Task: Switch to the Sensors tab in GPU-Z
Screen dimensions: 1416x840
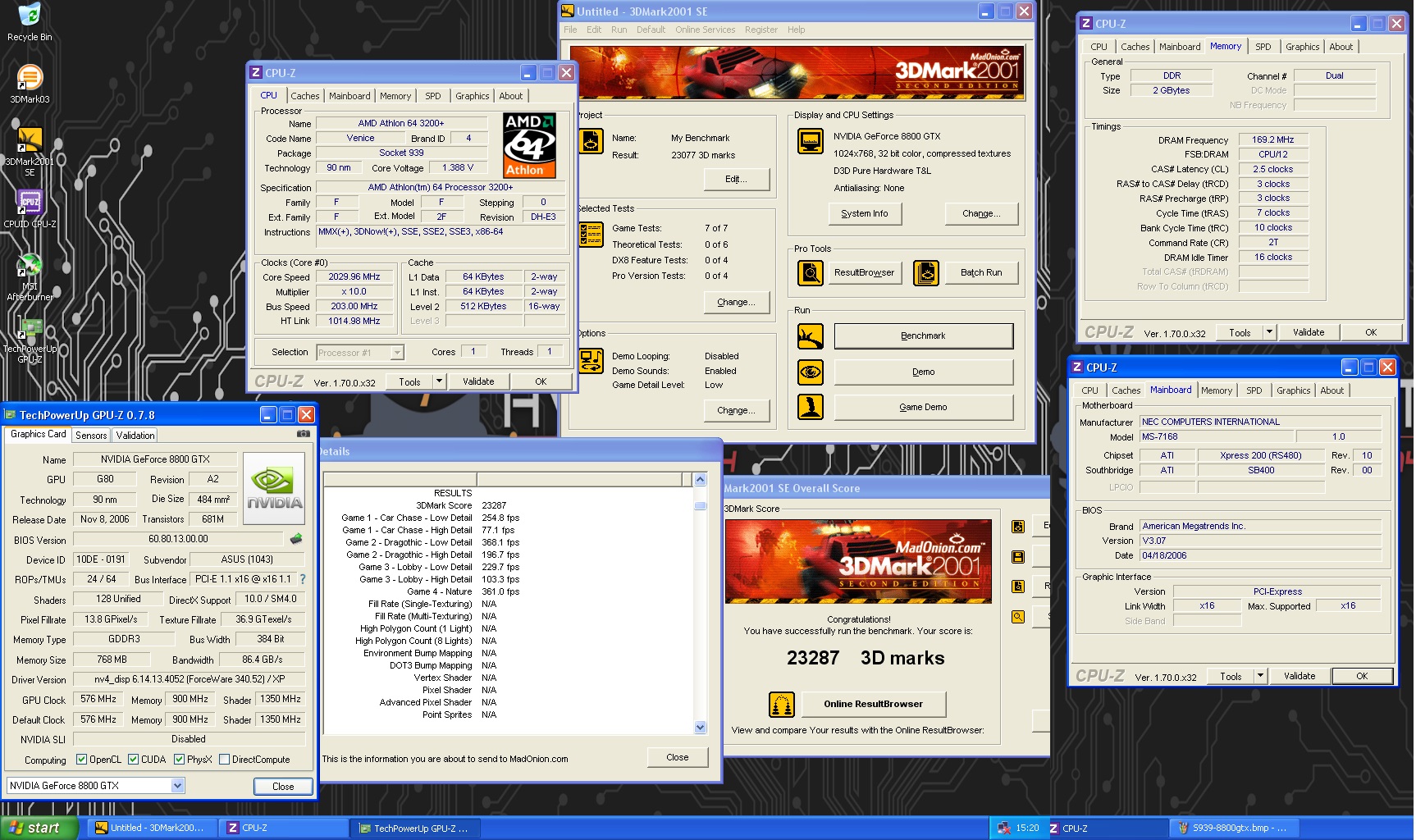Action: pos(91,436)
